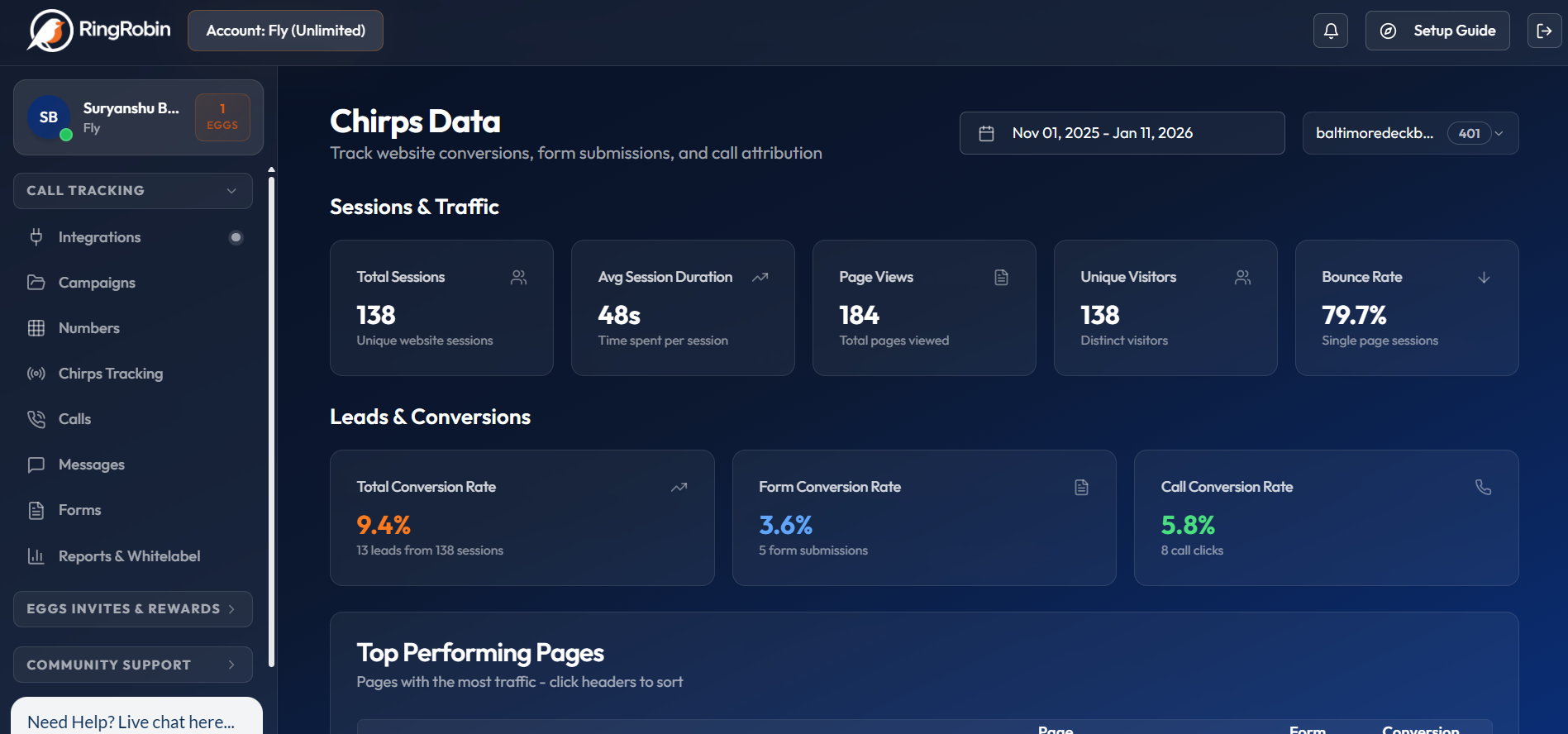Open the Setup Guide

(x=1437, y=31)
